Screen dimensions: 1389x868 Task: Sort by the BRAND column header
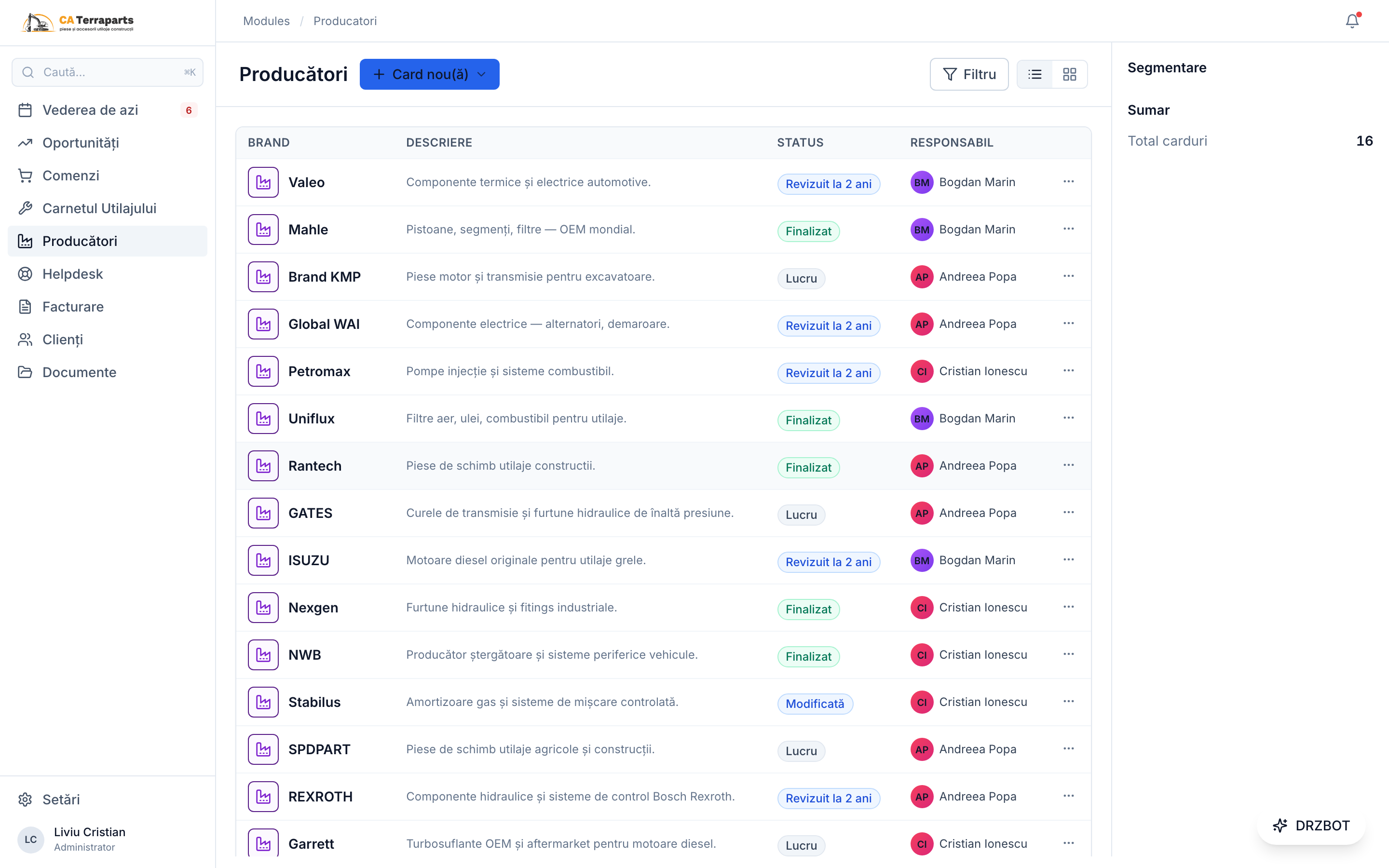(x=269, y=143)
